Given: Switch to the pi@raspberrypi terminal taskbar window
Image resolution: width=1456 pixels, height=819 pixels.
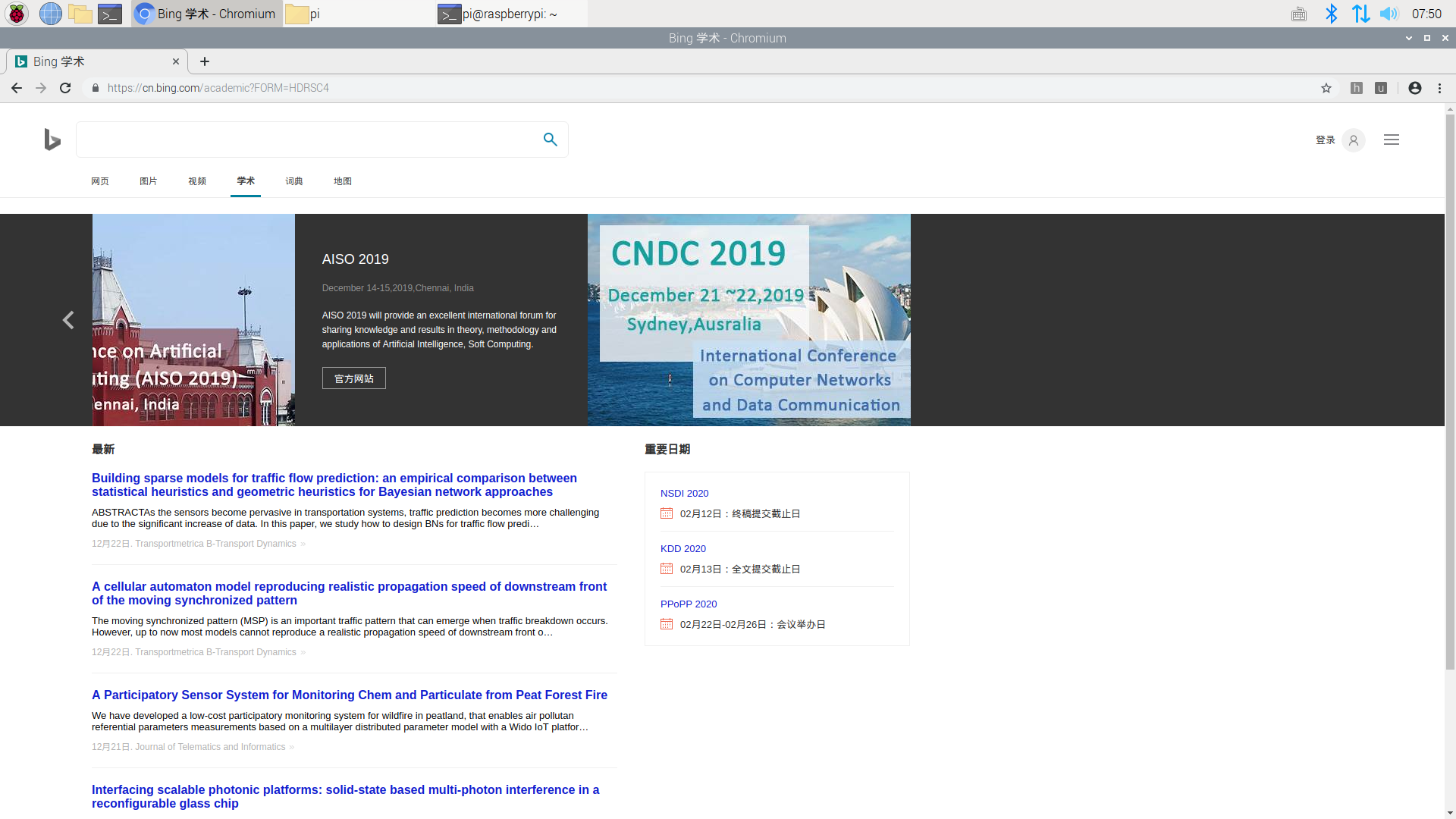Looking at the screenshot, I should tap(512, 14).
